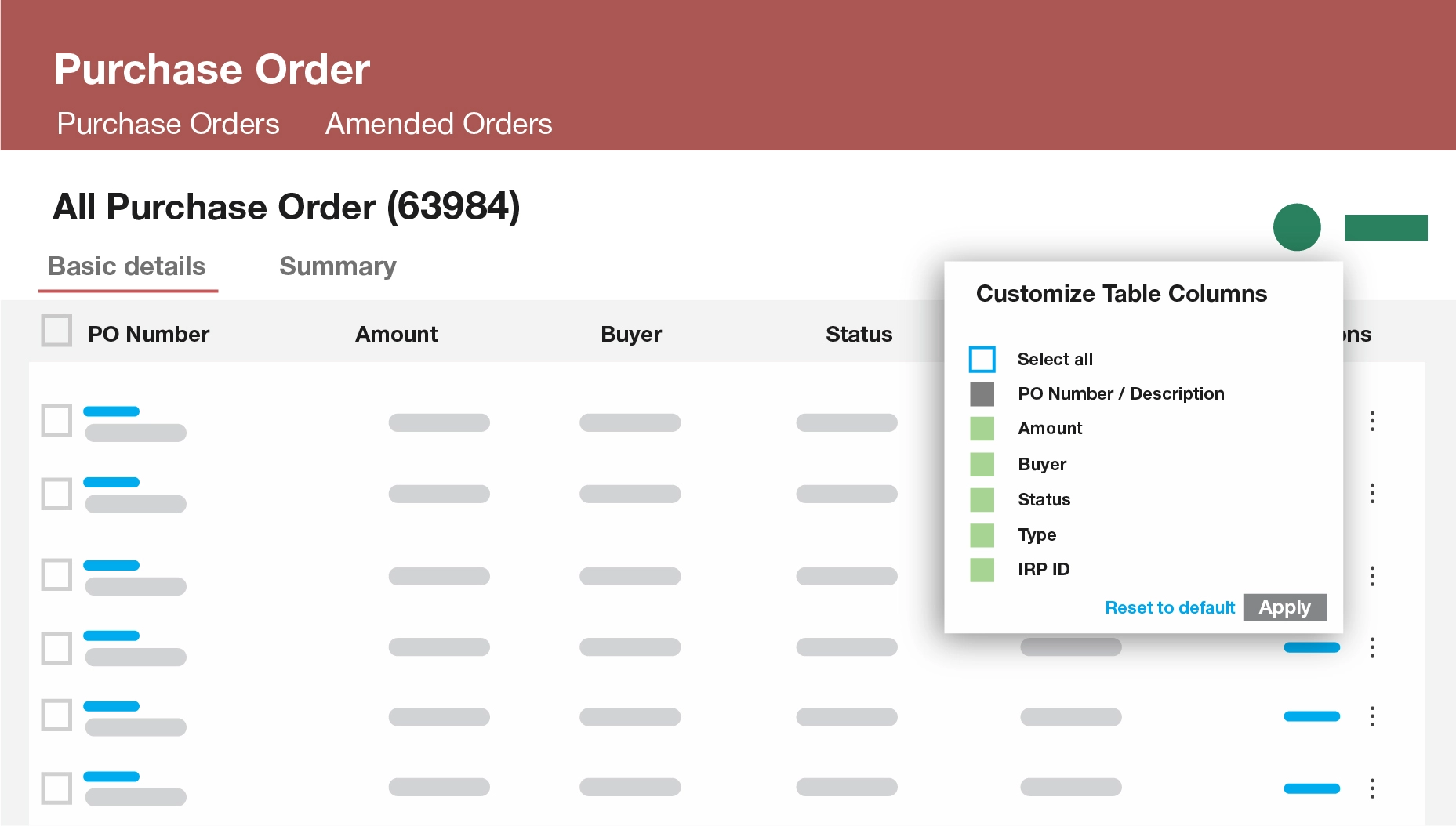
Task: Click the green rectangular button at top right
Action: tap(1385, 227)
